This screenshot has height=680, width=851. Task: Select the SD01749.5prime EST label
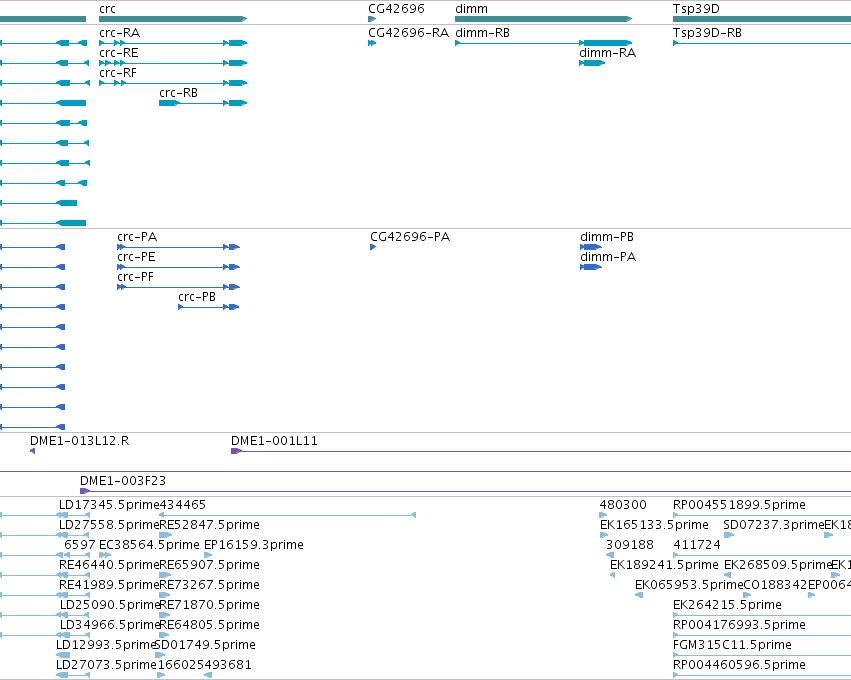coord(205,645)
